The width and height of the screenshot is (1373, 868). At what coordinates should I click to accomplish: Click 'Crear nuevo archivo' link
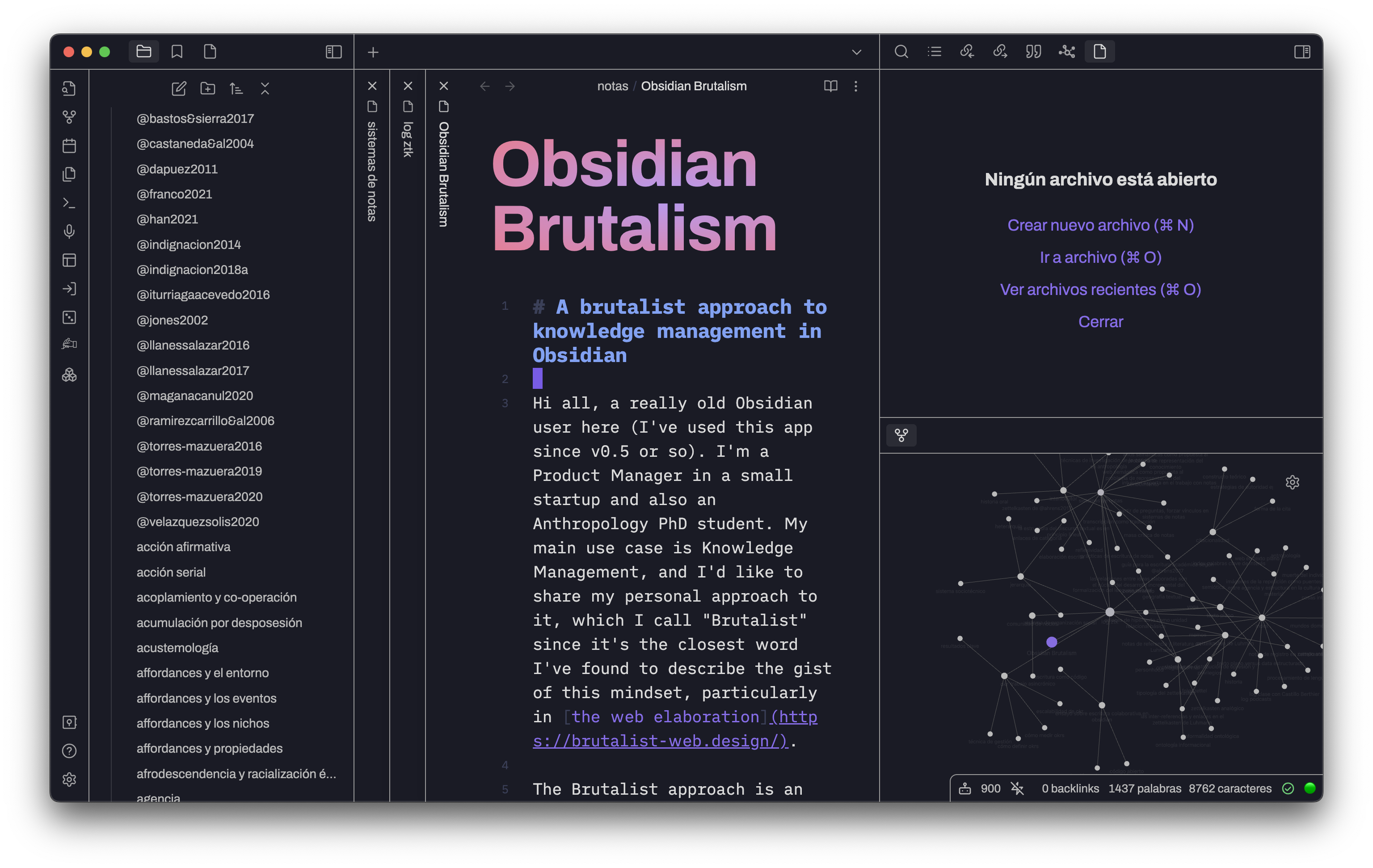click(x=1100, y=225)
